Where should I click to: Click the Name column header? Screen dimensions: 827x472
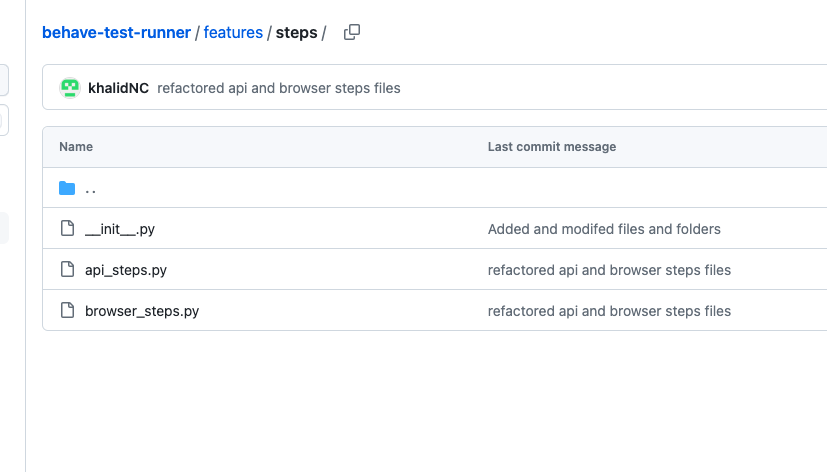tap(76, 147)
